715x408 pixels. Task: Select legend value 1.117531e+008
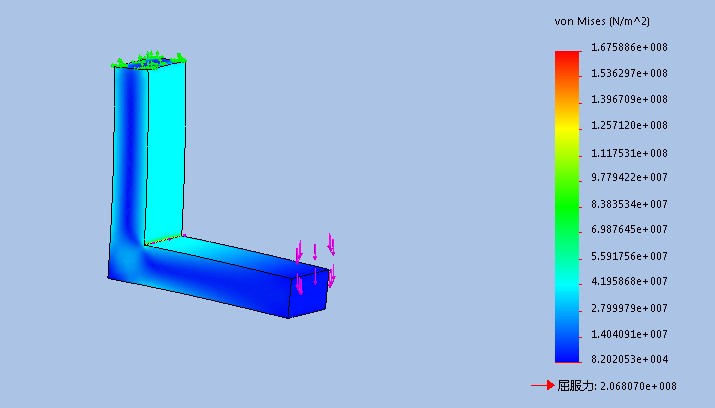click(629, 153)
